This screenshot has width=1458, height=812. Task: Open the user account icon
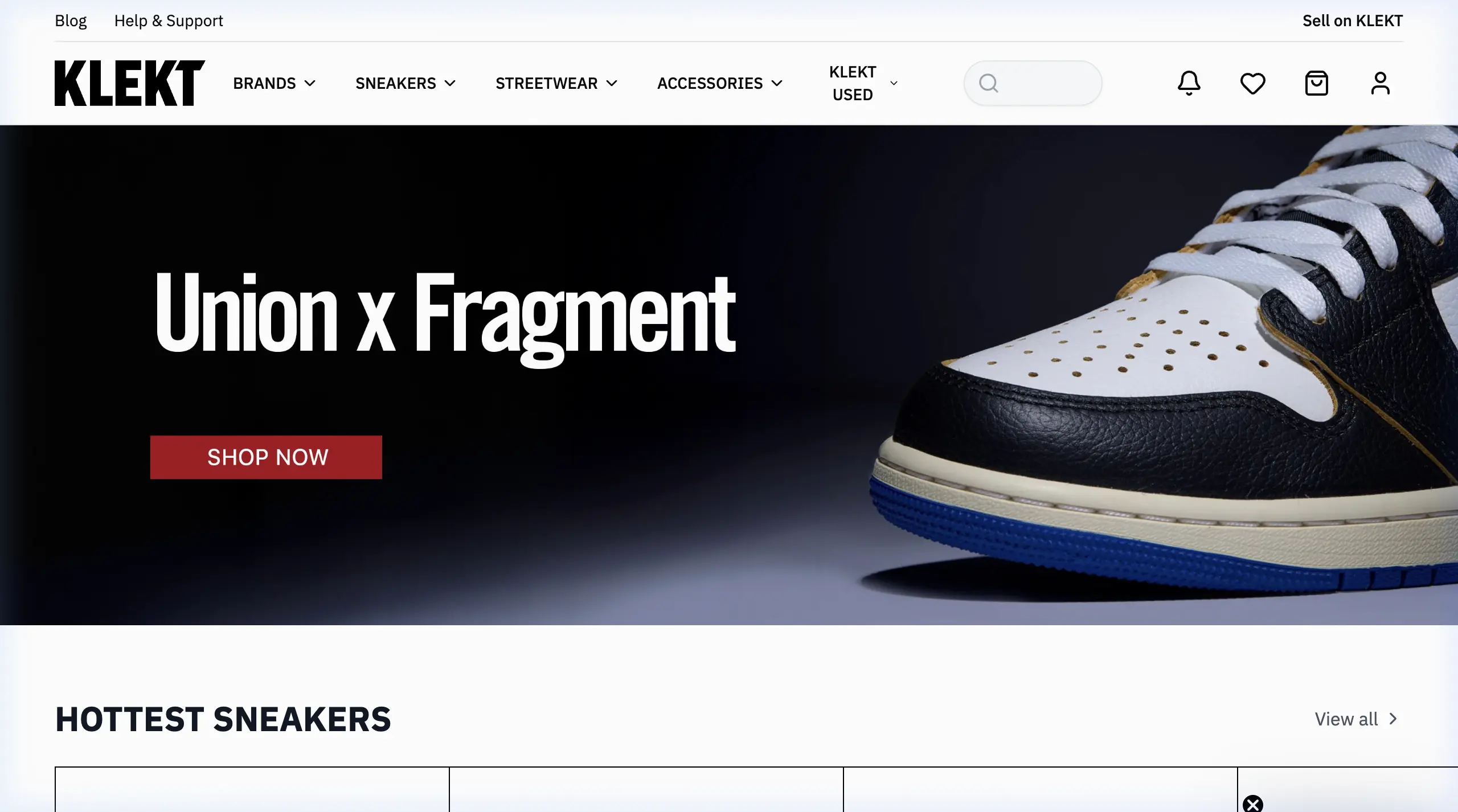(1380, 83)
